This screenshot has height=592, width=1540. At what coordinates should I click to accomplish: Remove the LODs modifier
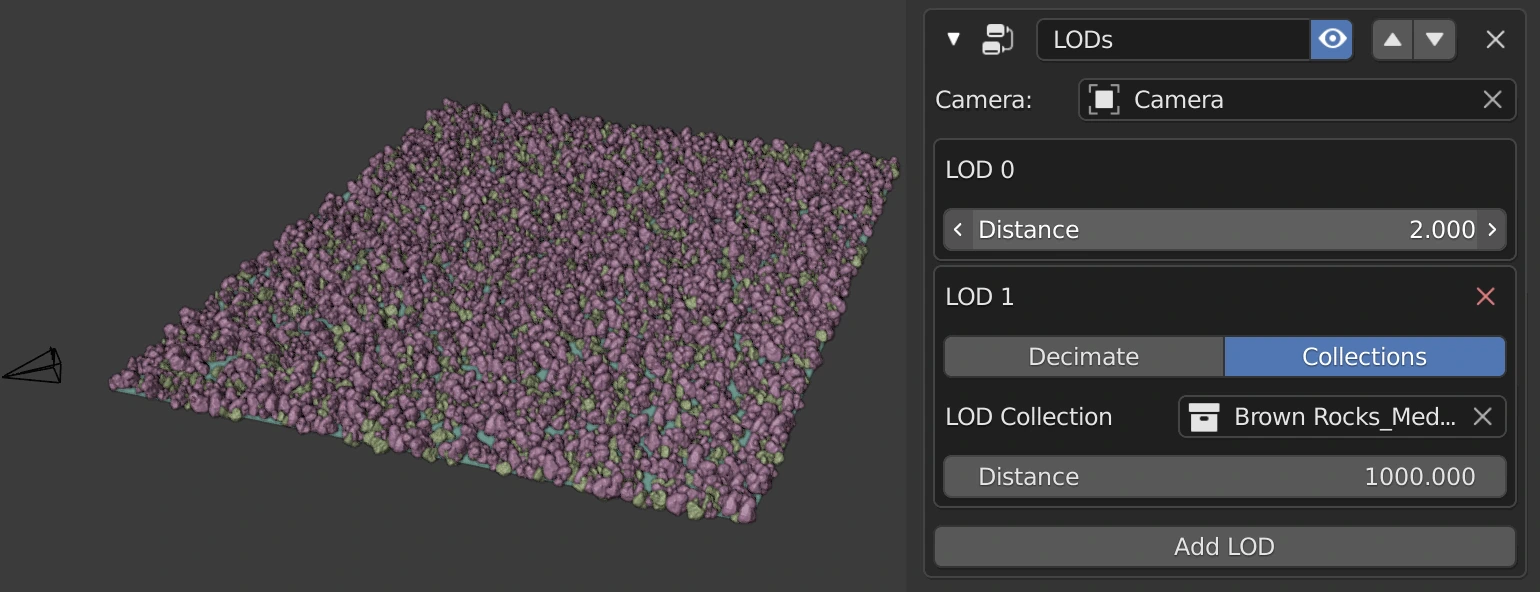pos(1495,40)
